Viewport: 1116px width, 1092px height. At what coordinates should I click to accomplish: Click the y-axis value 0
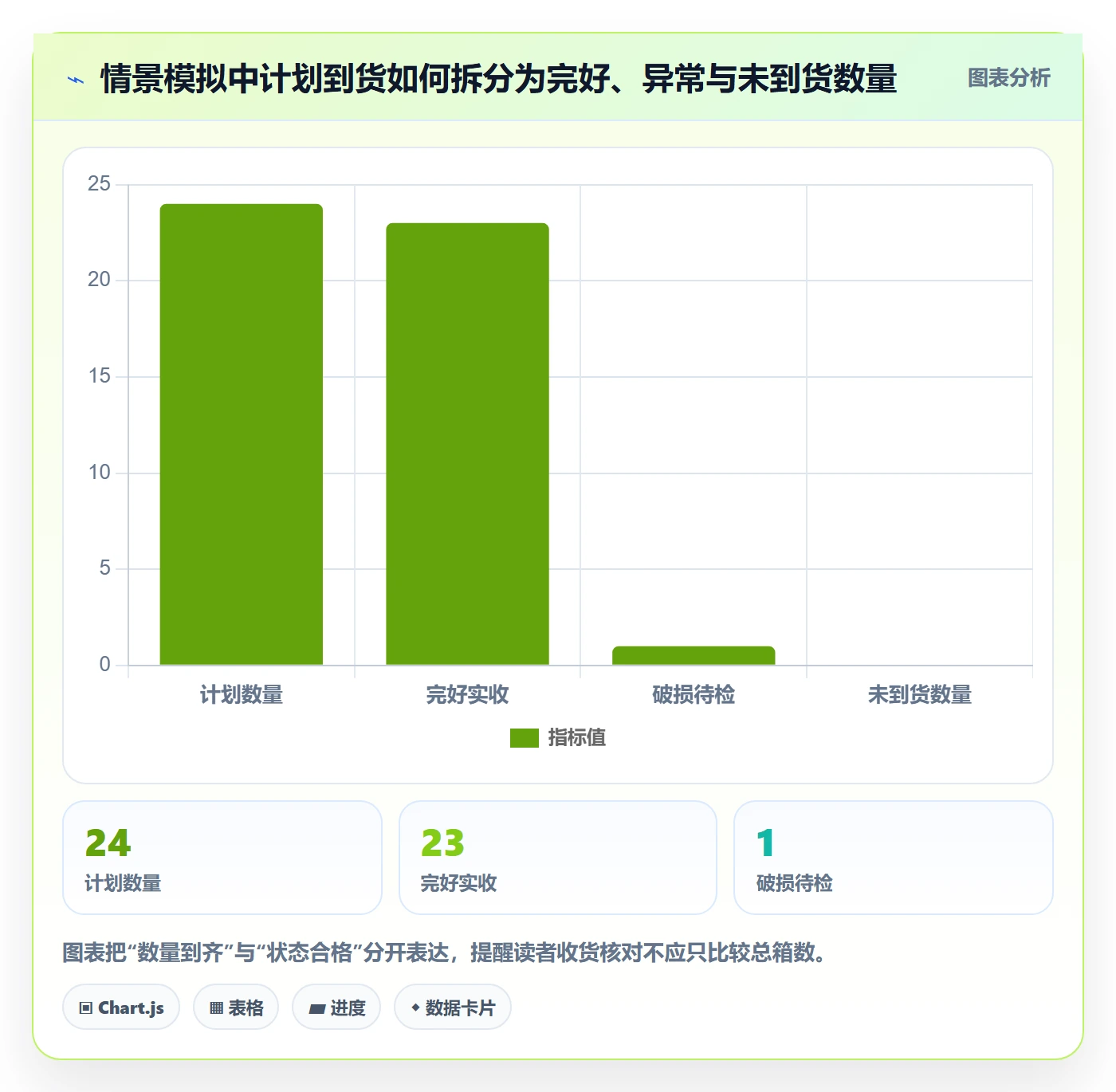click(x=104, y=665)
